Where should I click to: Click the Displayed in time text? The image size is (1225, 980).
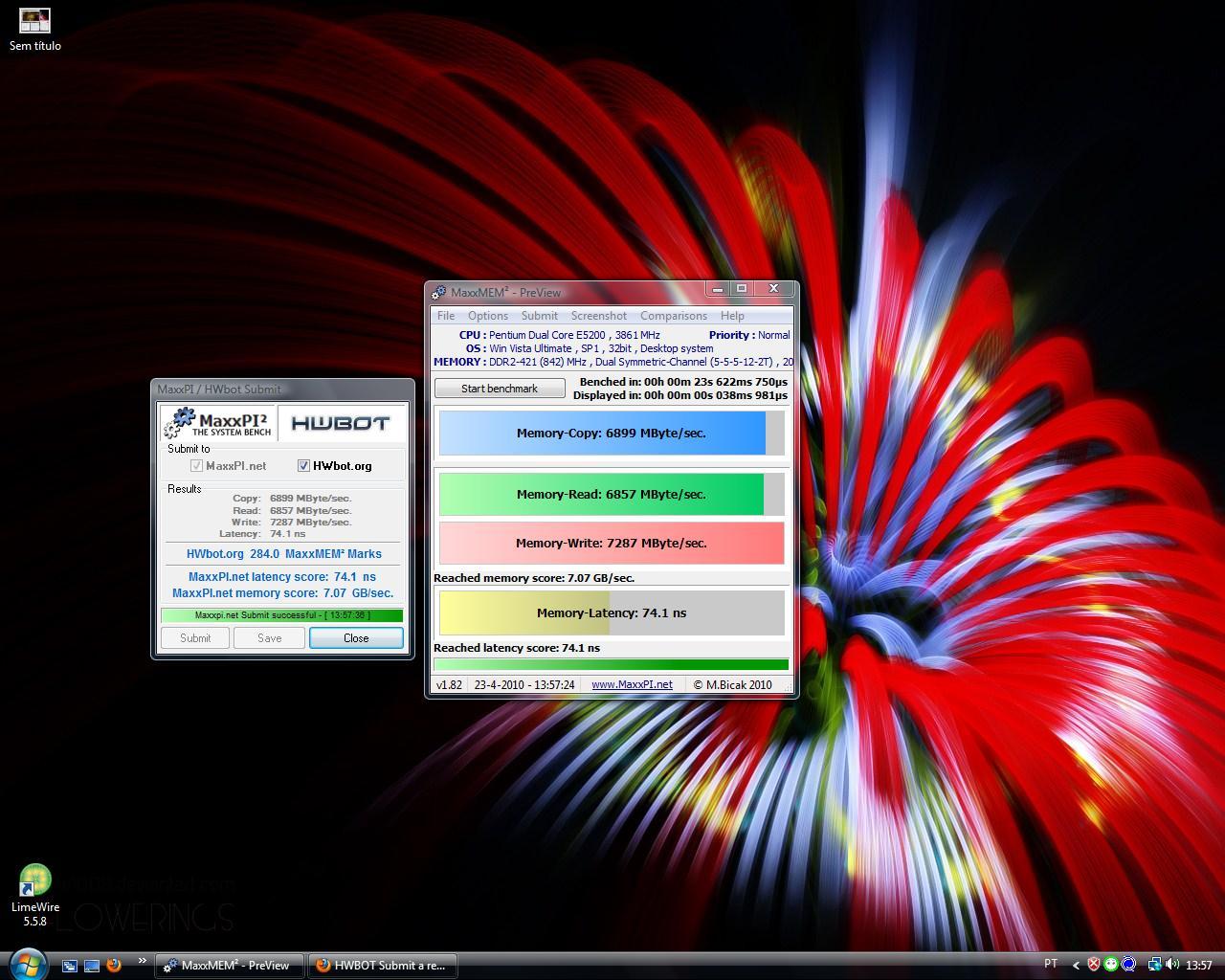680,395
